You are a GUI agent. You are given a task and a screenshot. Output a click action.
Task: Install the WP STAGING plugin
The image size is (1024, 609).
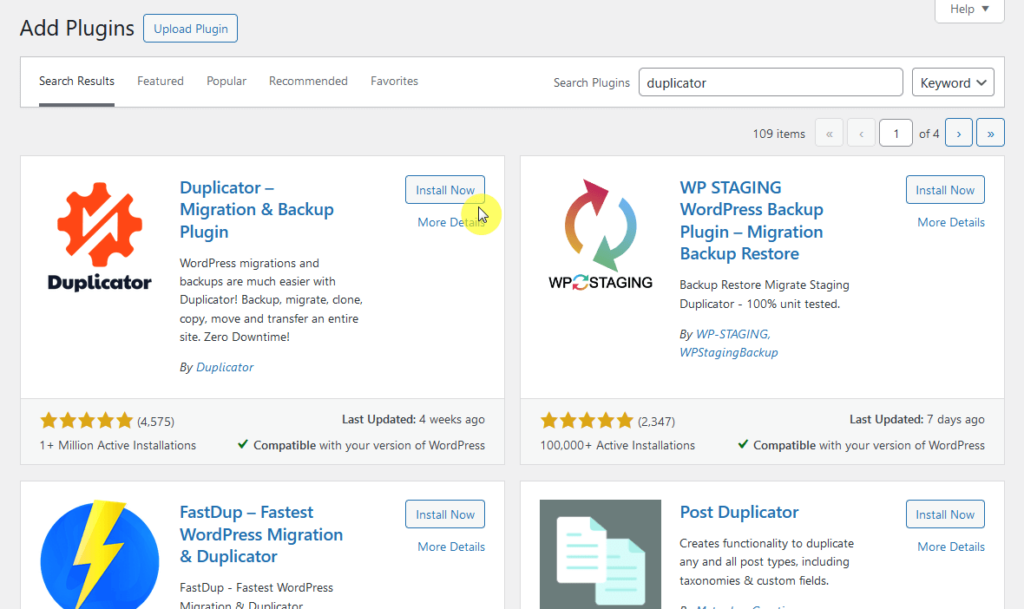[x=945, y=190]
